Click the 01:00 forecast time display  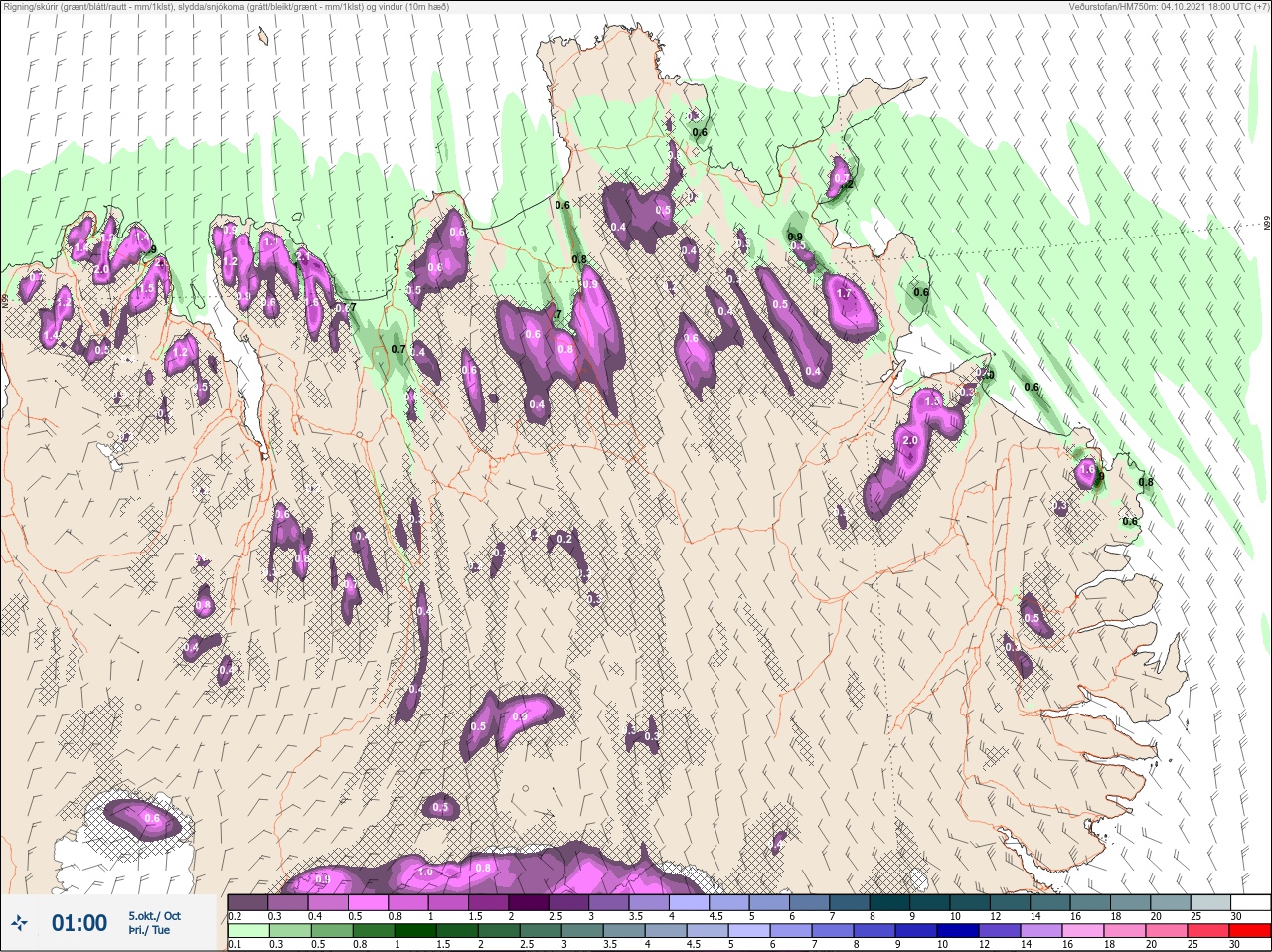point(79,923)
